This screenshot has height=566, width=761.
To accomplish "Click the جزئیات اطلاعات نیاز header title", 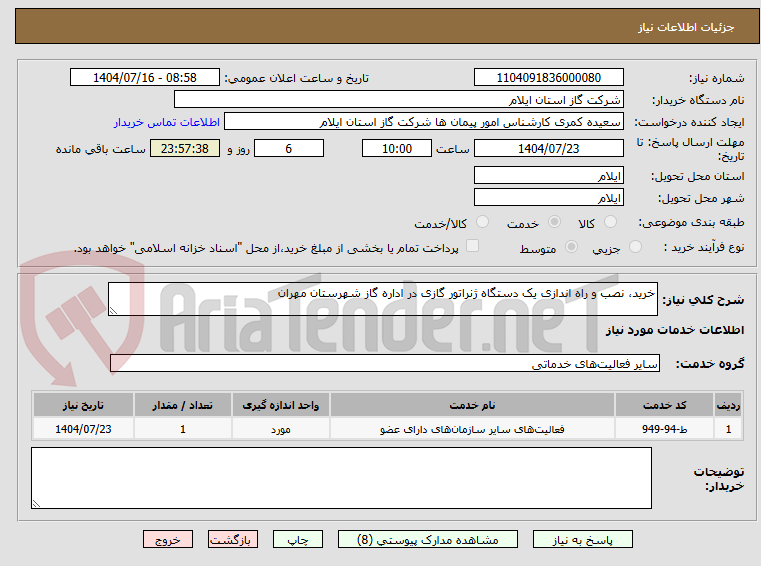I will click(x=686, y=27).
